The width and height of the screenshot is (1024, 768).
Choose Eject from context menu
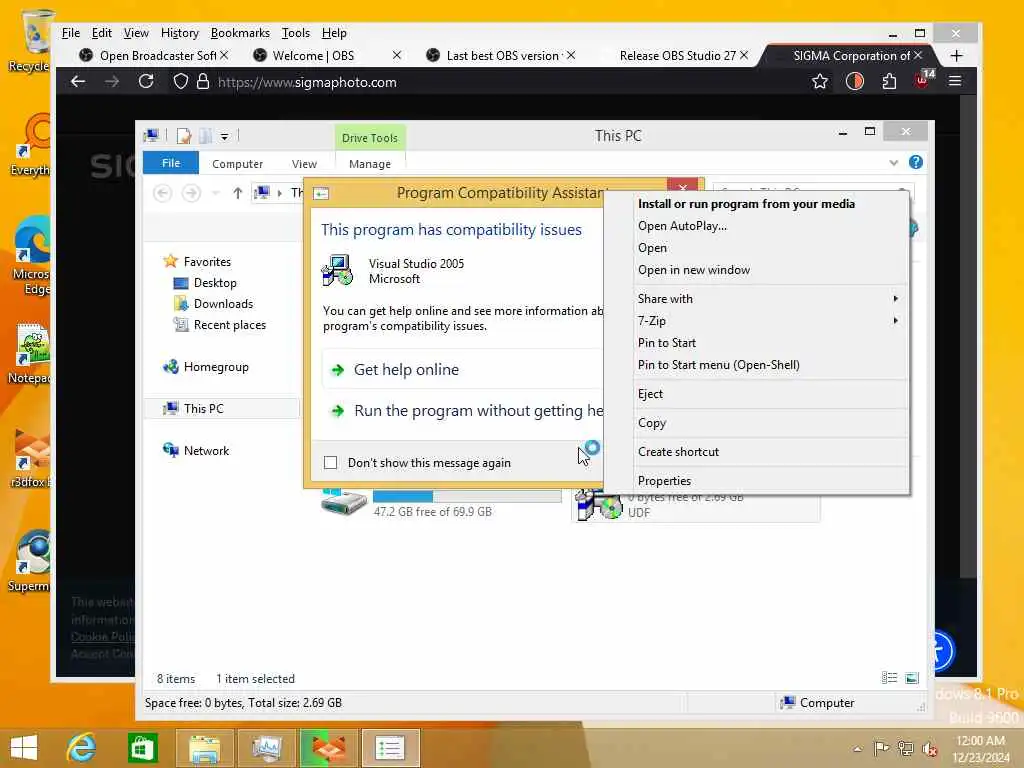point(770,394)
